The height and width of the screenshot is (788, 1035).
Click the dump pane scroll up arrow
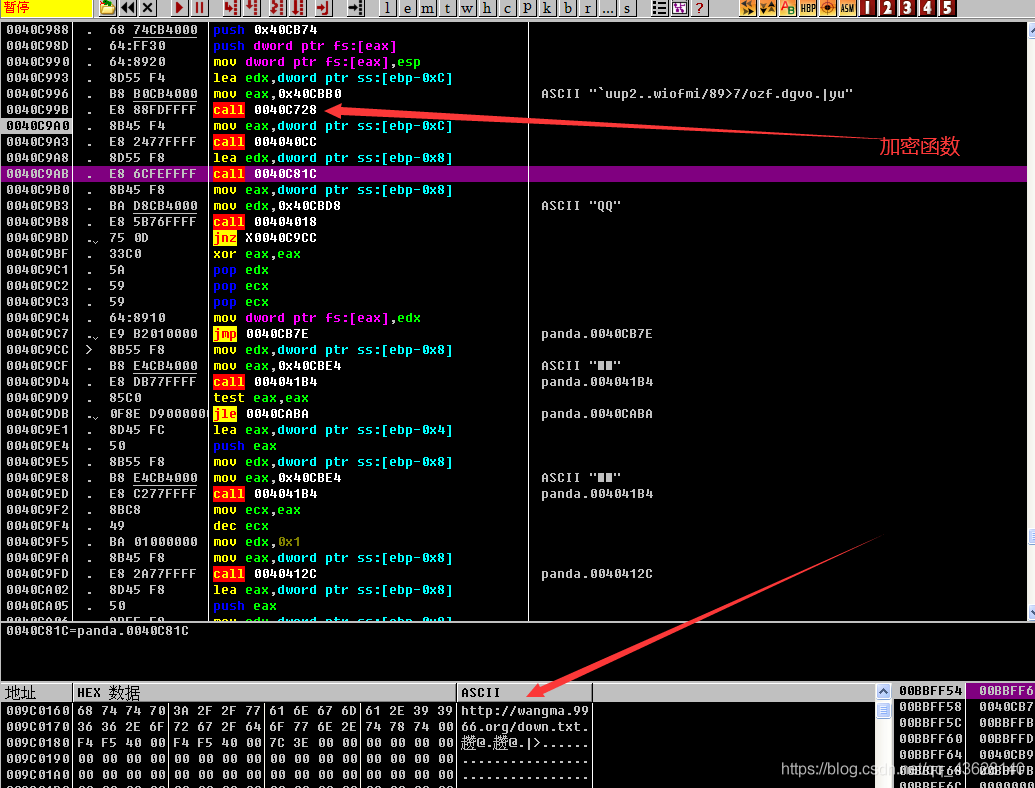coord(883,692)
